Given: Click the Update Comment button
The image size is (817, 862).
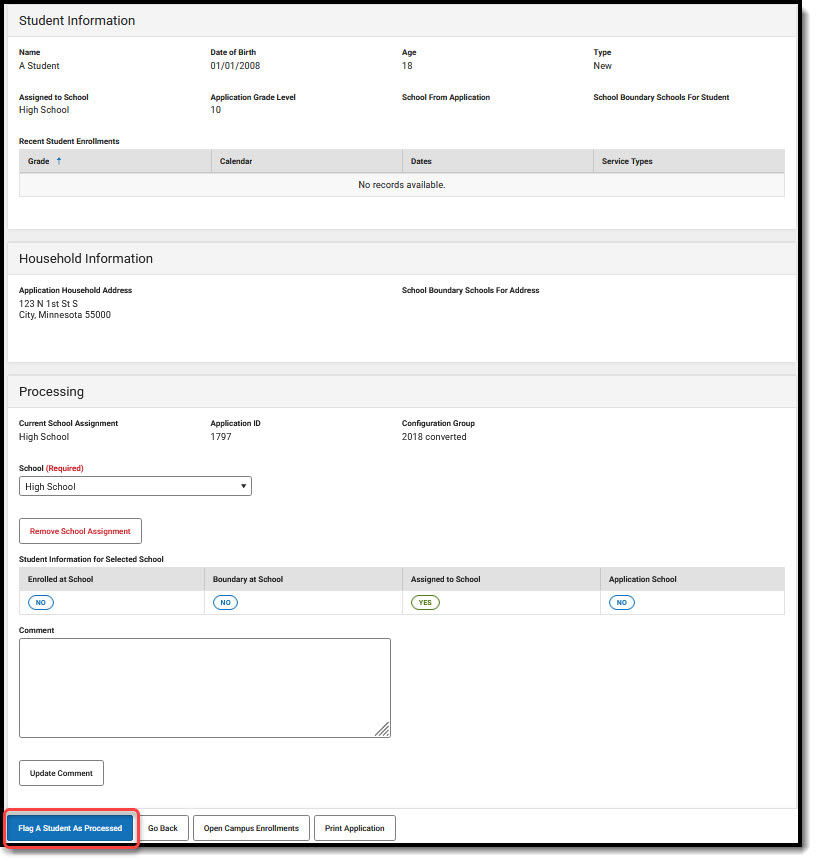Looking at the screenshot, I should point(61,772).
